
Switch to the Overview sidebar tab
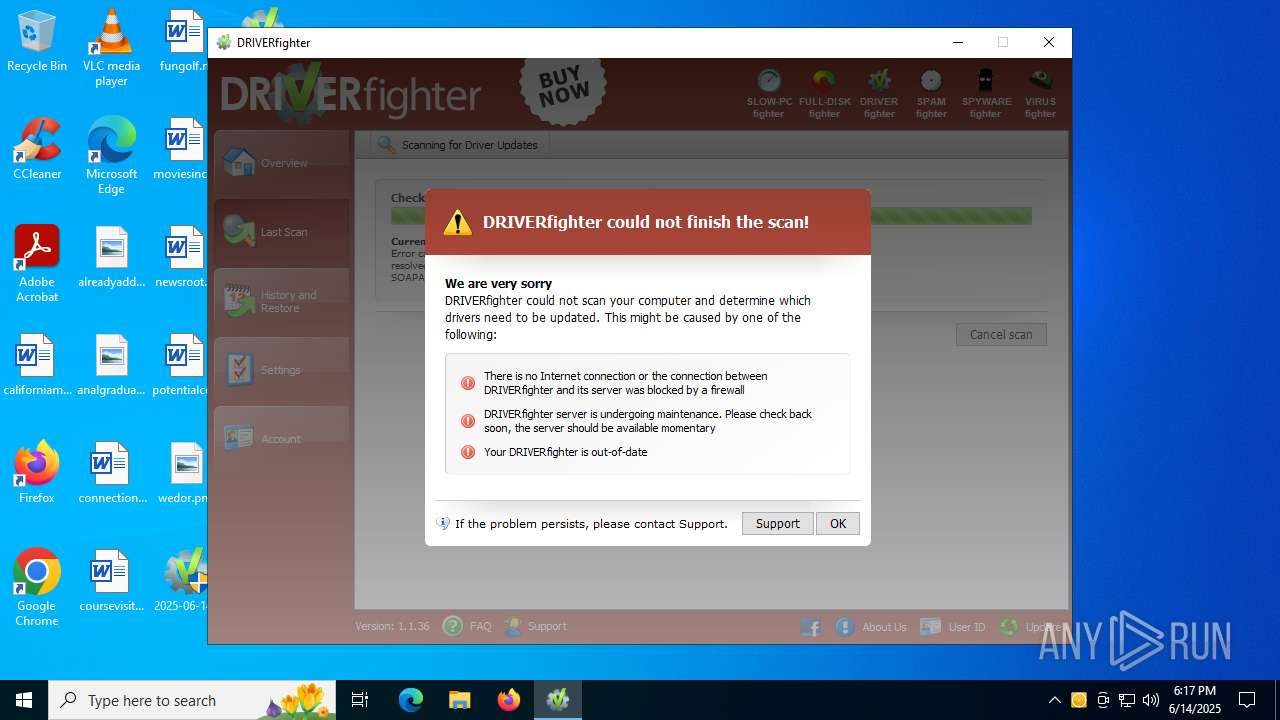(x=281, y=163)
